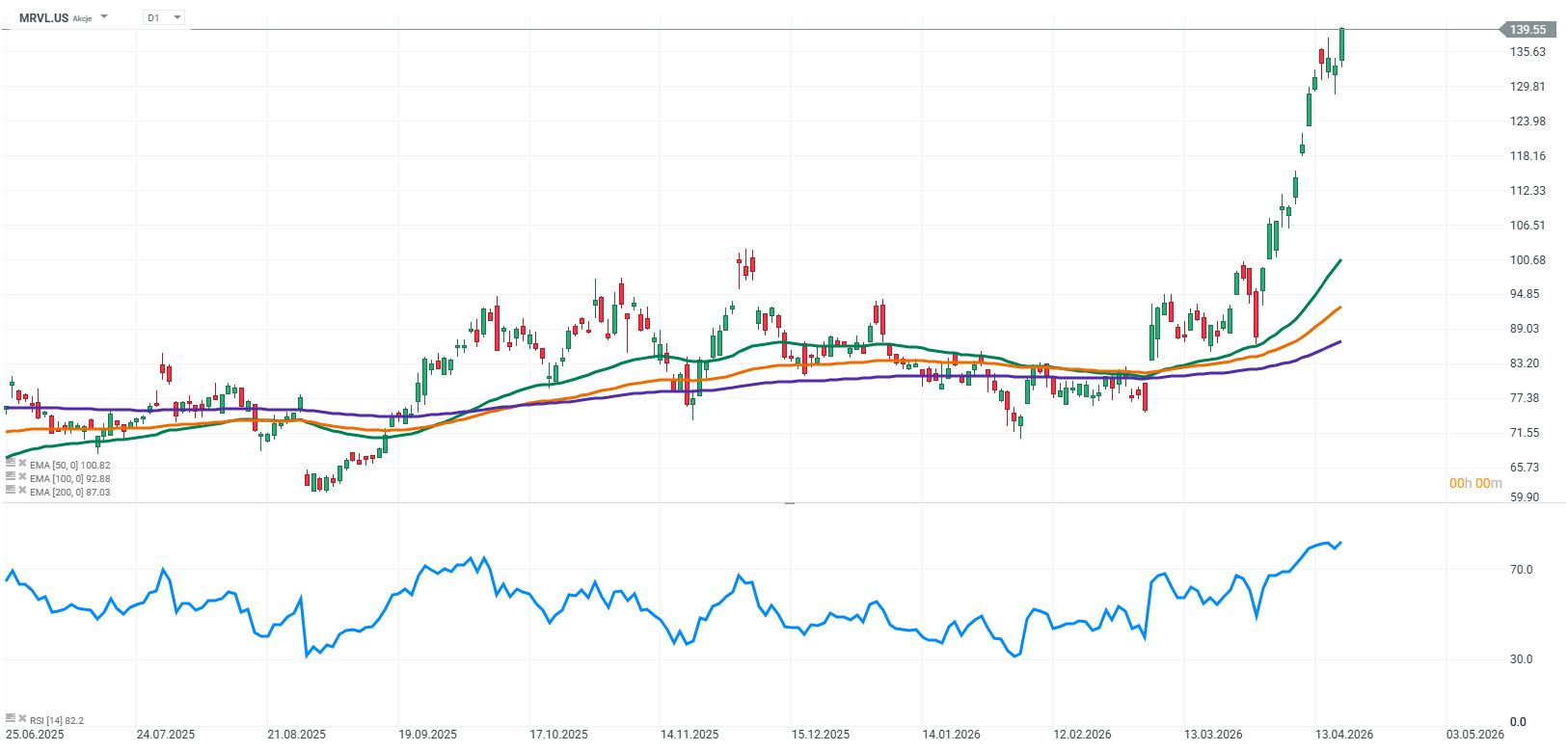Remove the EMA 50 indicator
This screenshot has width=1568, height=751.
(x=22, y=464)
